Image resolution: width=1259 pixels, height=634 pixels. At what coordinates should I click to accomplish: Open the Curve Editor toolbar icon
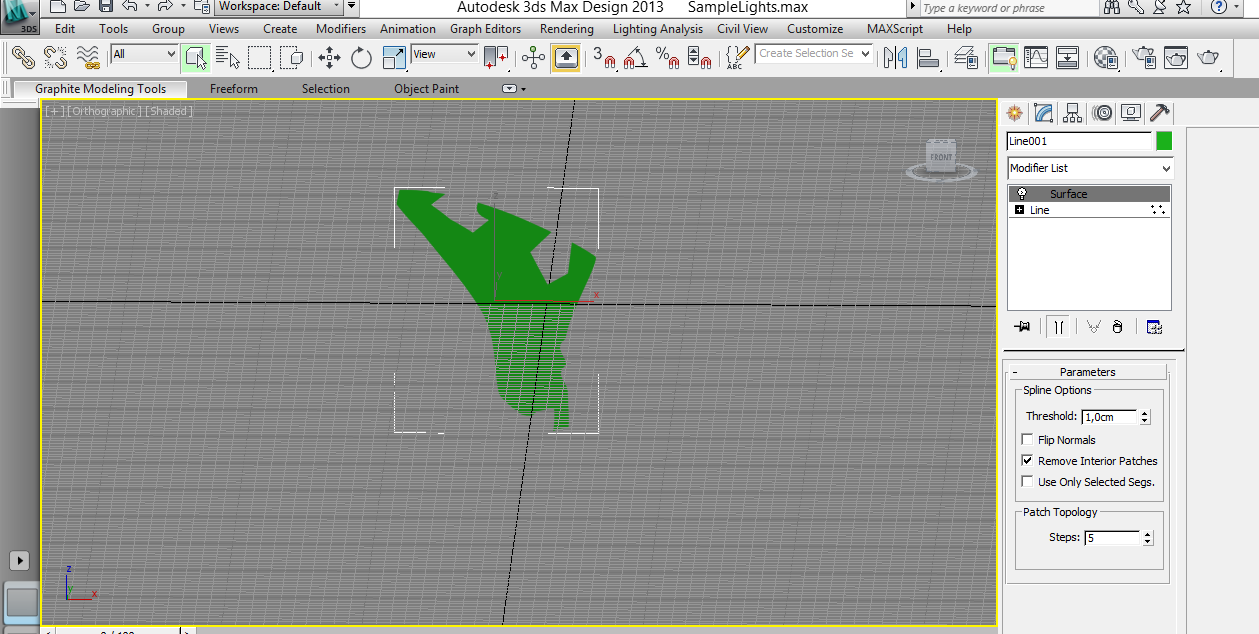(1035, 57)
